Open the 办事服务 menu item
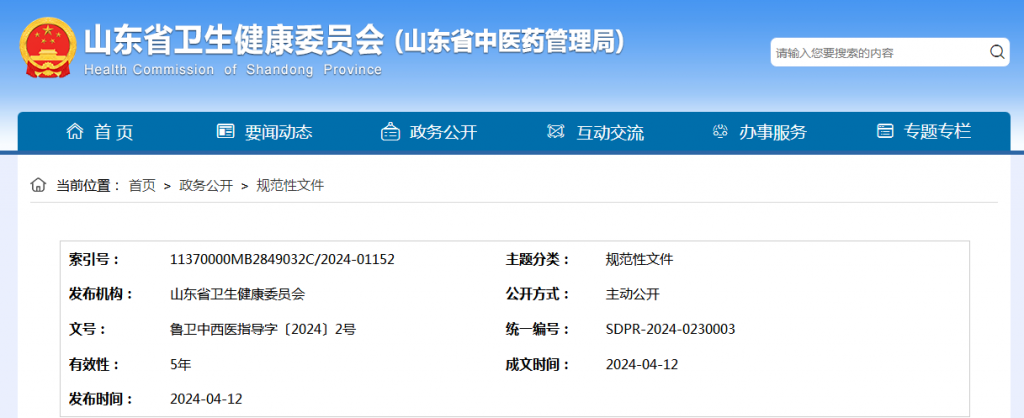This screenshot has width=1024, height=418. (x=773, y=133)
